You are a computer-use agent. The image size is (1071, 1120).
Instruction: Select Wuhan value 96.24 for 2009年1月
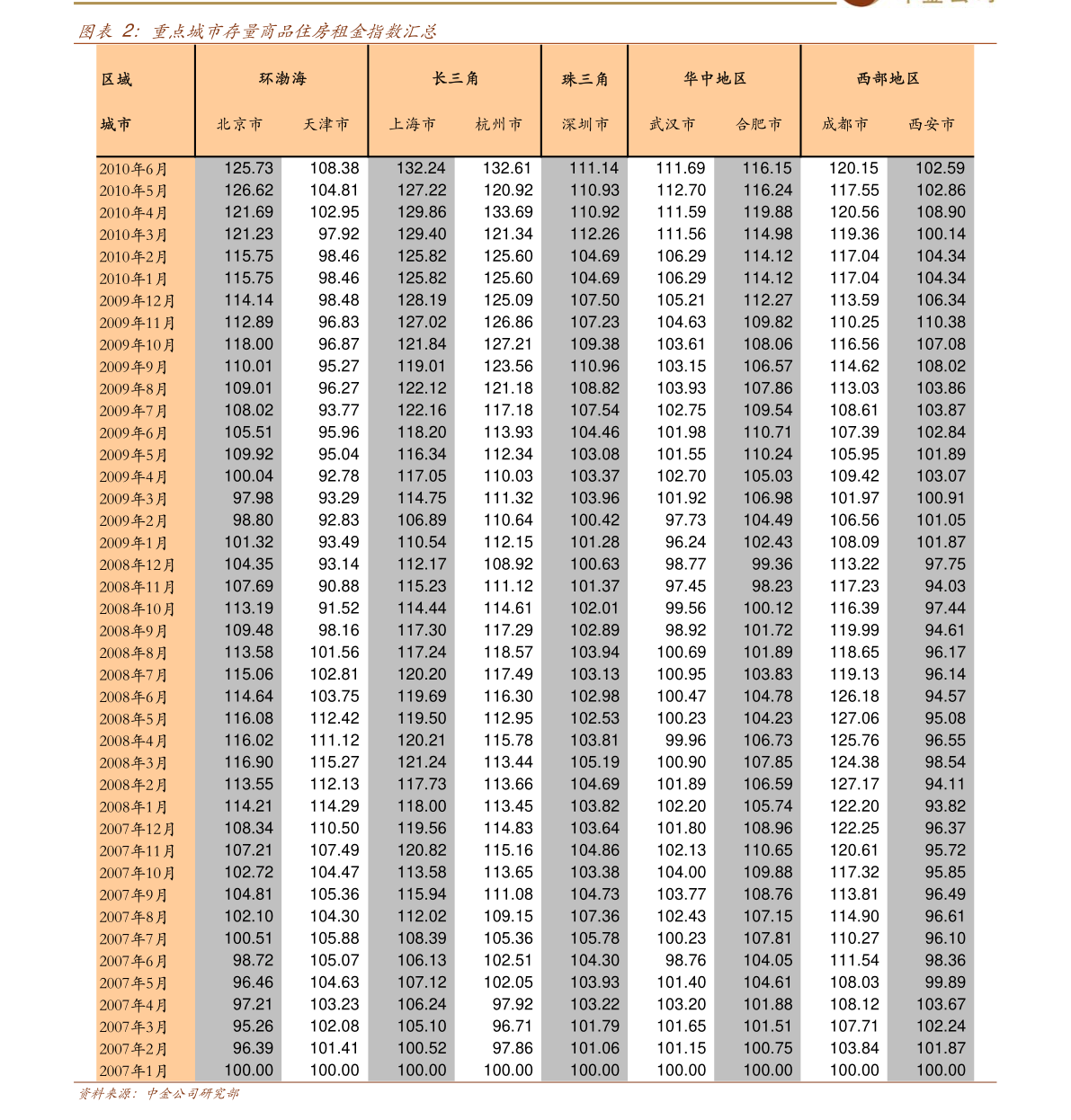click(x=686, y=543)
